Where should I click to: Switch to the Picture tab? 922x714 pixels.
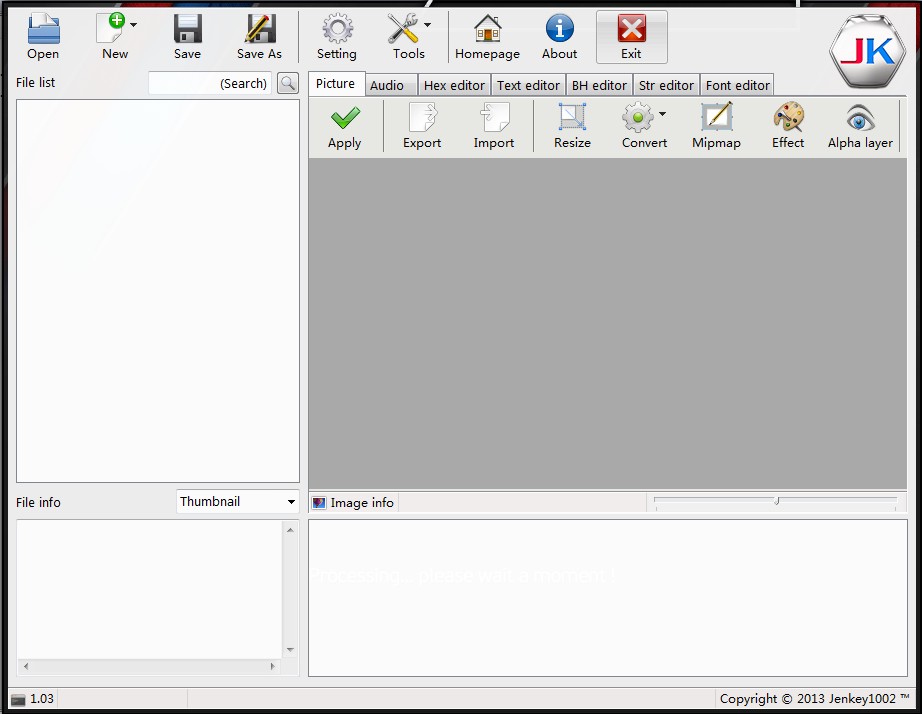coord(336,84)
